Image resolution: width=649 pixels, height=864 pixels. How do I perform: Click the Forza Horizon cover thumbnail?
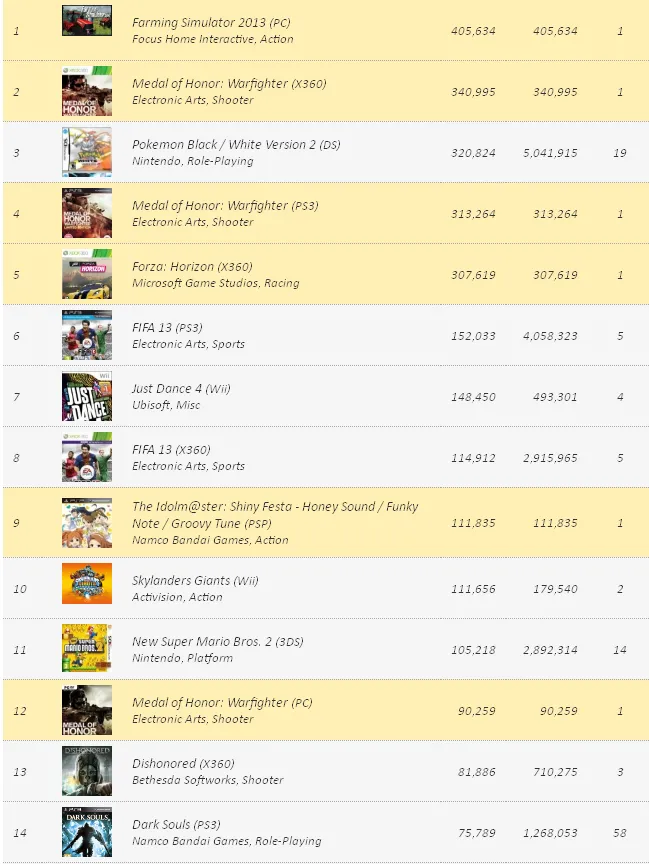(x=87, y=275)
